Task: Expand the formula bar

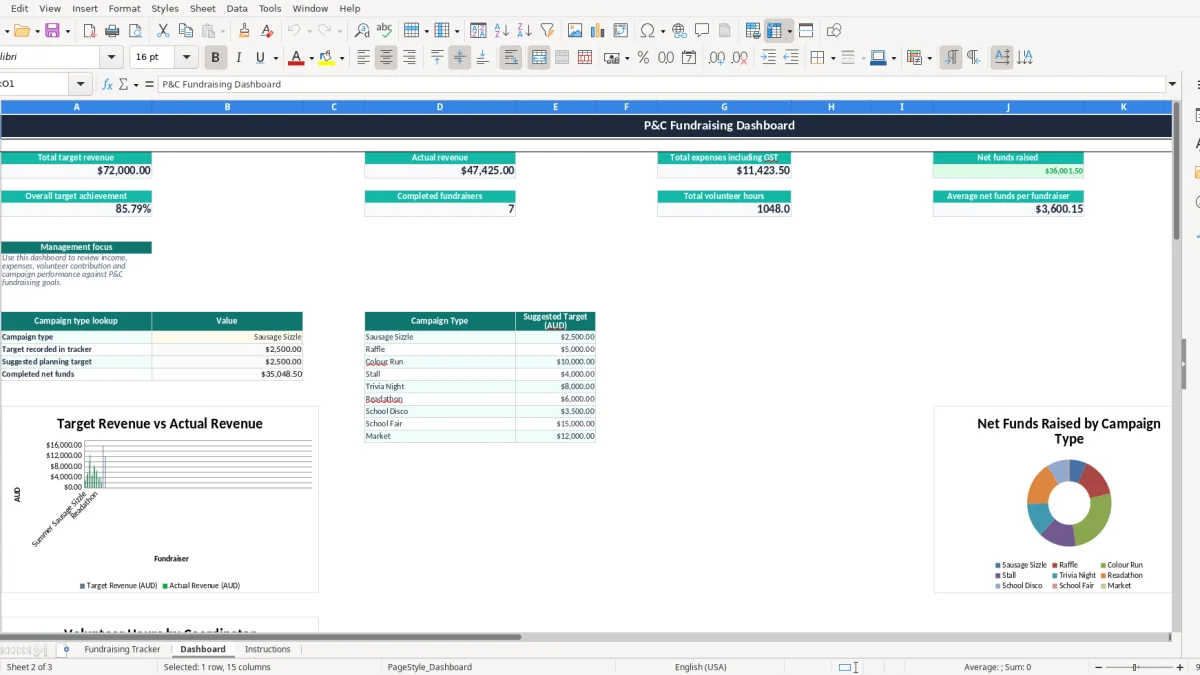Action: [x=1172, y=84]
